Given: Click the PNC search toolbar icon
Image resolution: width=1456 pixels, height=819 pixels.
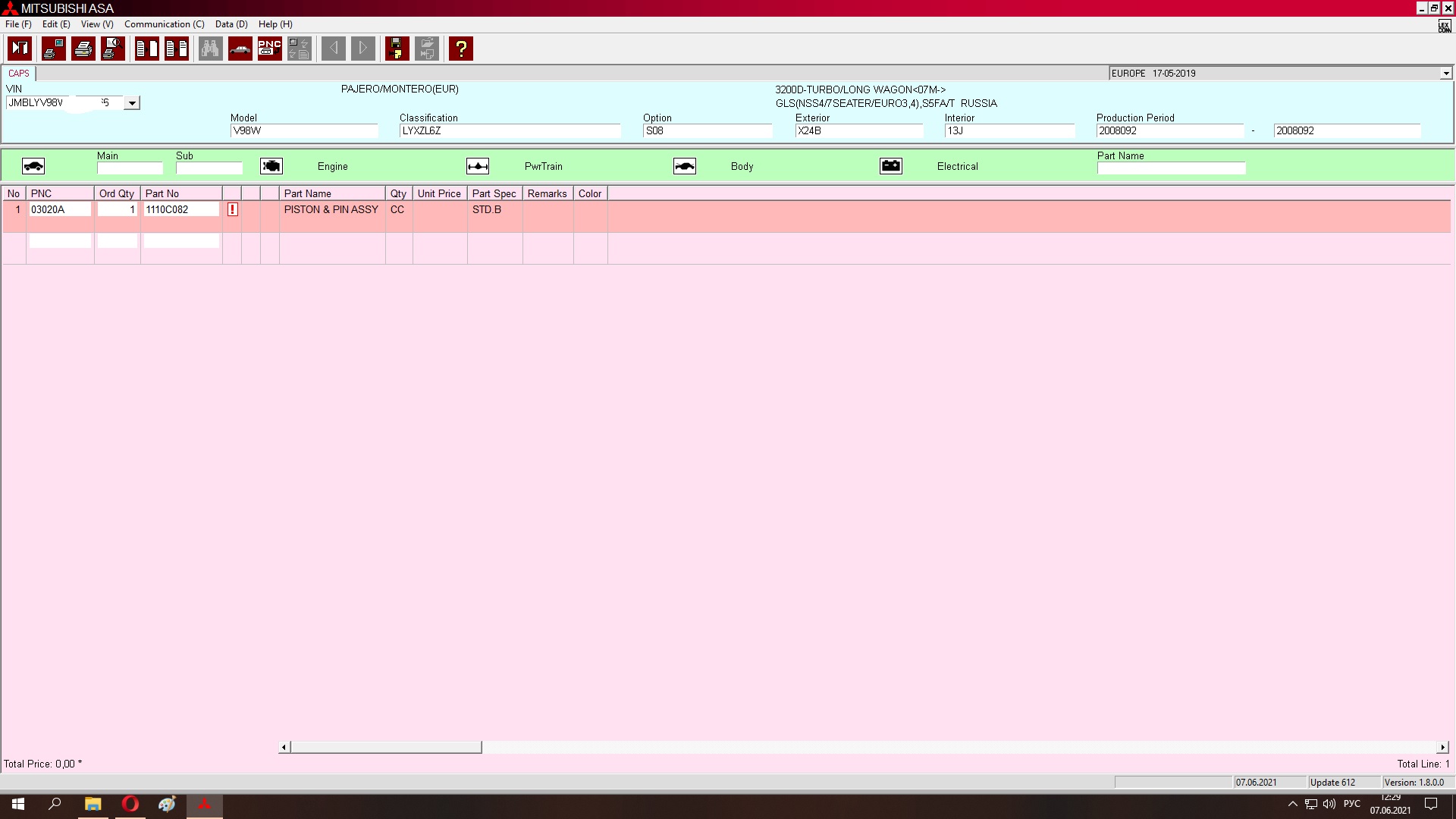Looking at the screenshot, I should (269, 49).
